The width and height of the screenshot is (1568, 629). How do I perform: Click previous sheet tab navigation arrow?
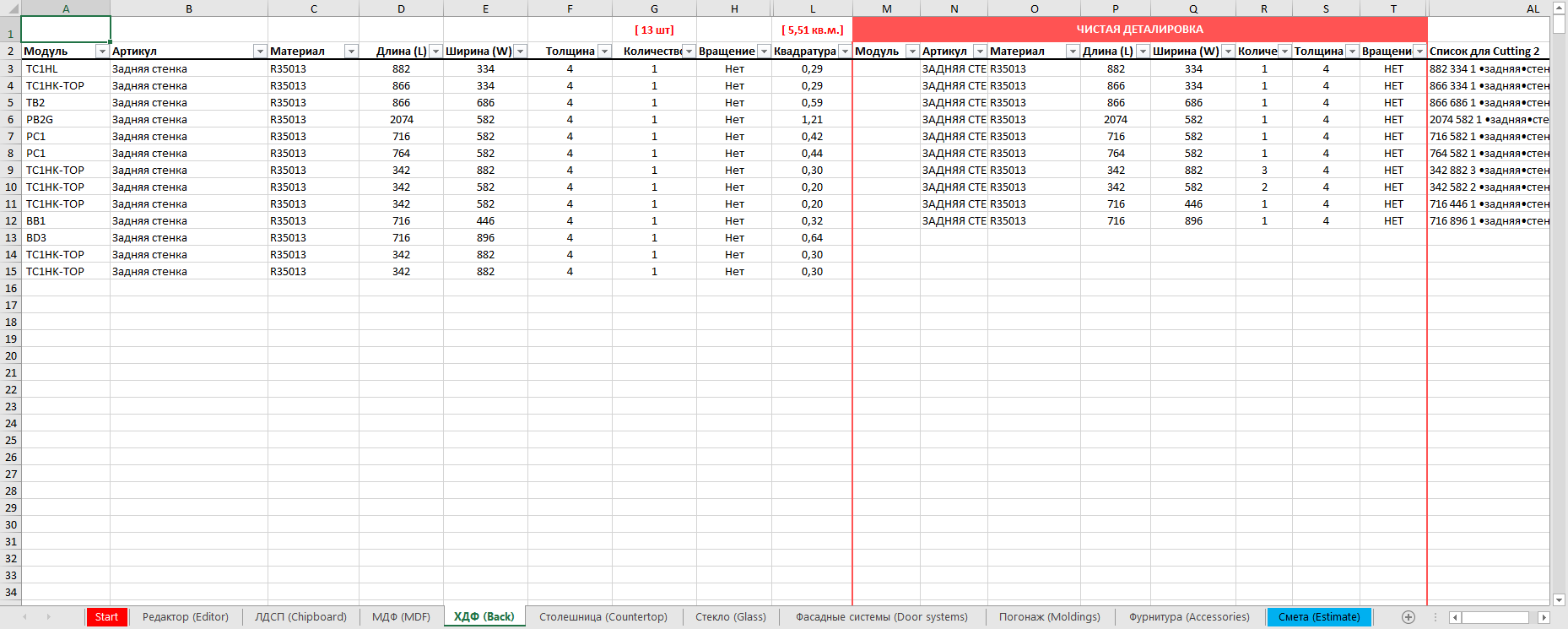[x=24, y=617]
